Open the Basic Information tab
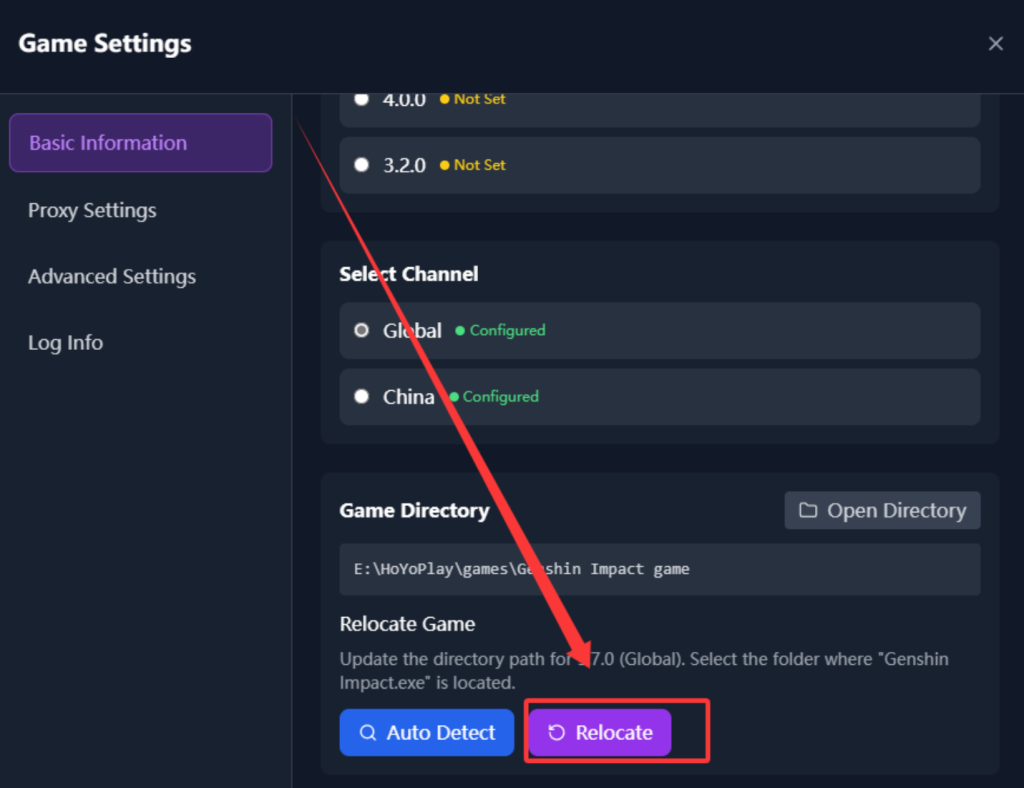 (140, 143)
